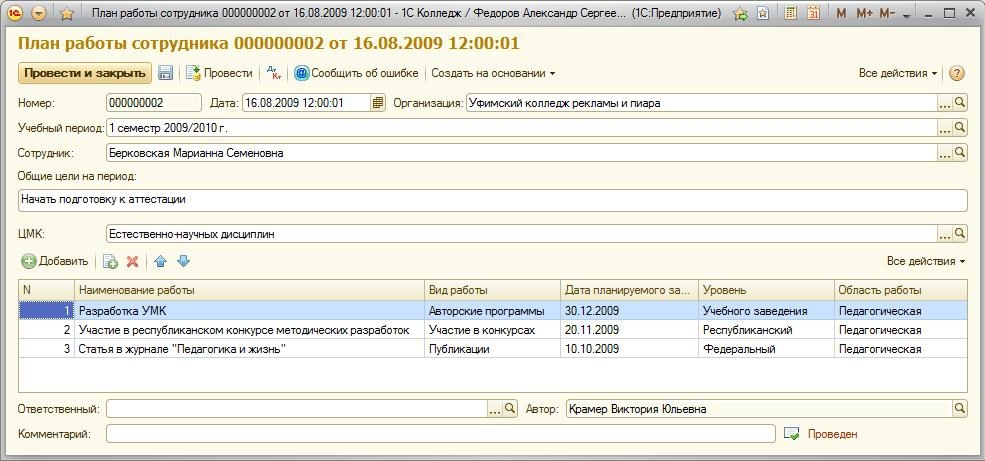Image resolution: width=985 pixels, height=461 pixels.
Task: Select the cell "Статья в журнале "Педагогика и жизнь""
Action: (249, 349)
